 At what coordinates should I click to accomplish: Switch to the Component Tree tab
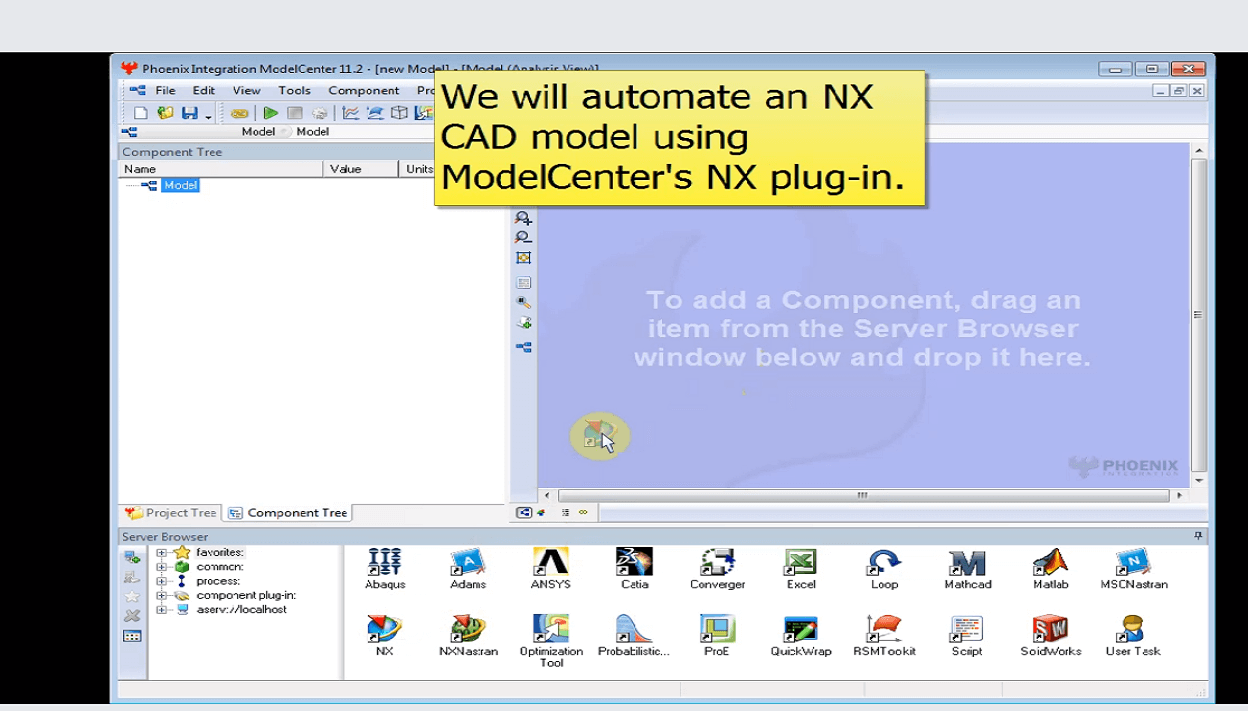[288, 513]
